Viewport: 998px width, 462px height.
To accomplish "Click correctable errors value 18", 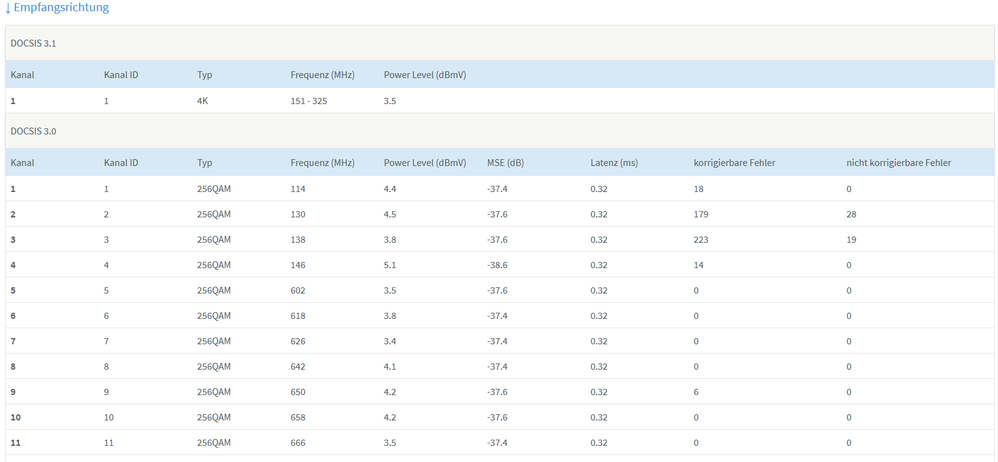I will [x=698, y=189].
